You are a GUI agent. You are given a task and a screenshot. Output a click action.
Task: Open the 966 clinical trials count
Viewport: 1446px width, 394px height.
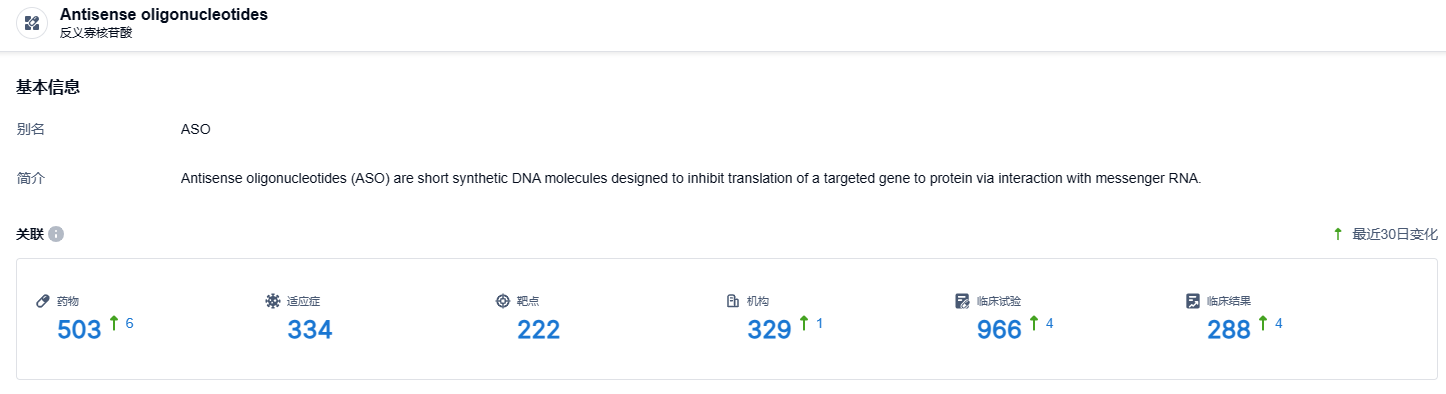click(x=1000, y=330)
